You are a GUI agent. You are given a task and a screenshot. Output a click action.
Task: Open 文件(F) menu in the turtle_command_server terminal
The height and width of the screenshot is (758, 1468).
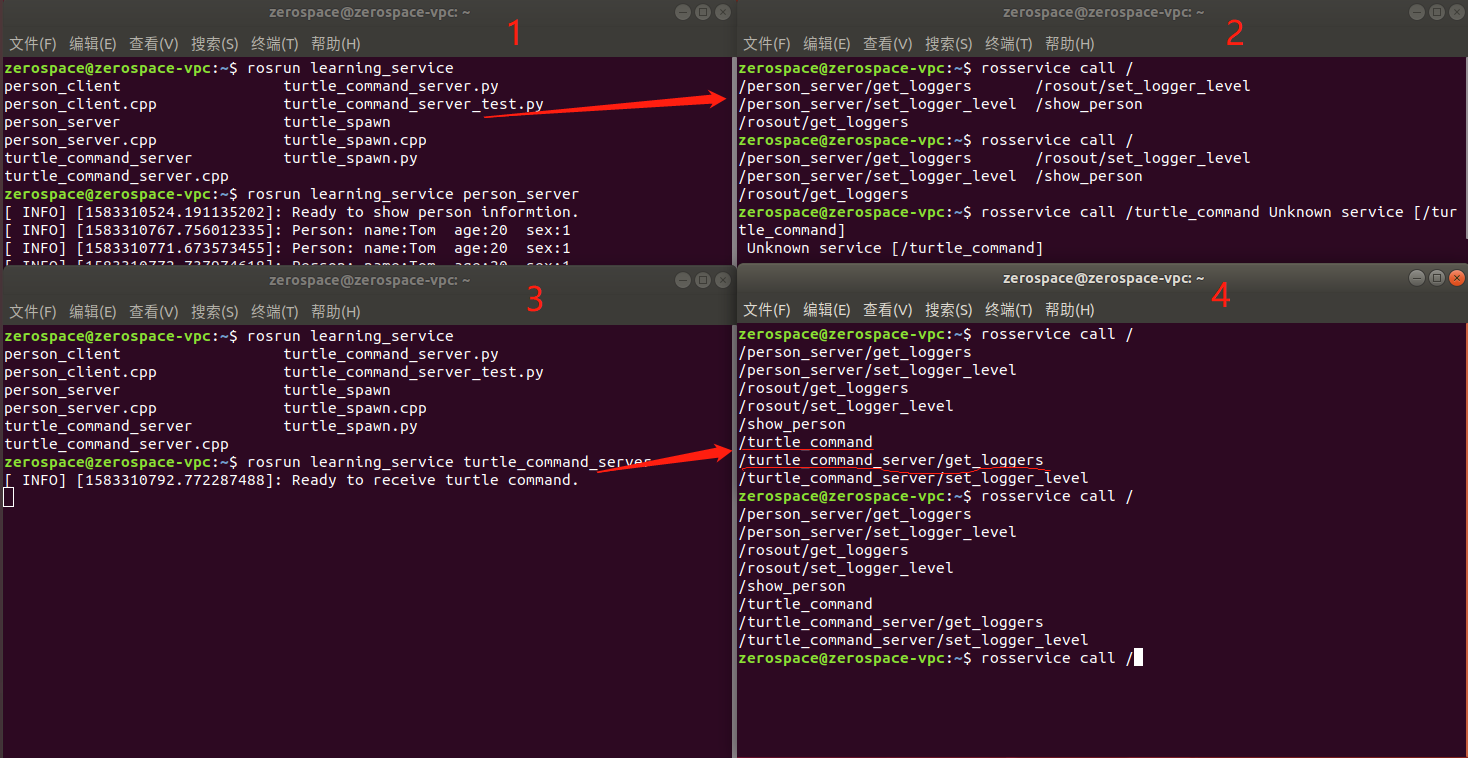tap(33, 312)
